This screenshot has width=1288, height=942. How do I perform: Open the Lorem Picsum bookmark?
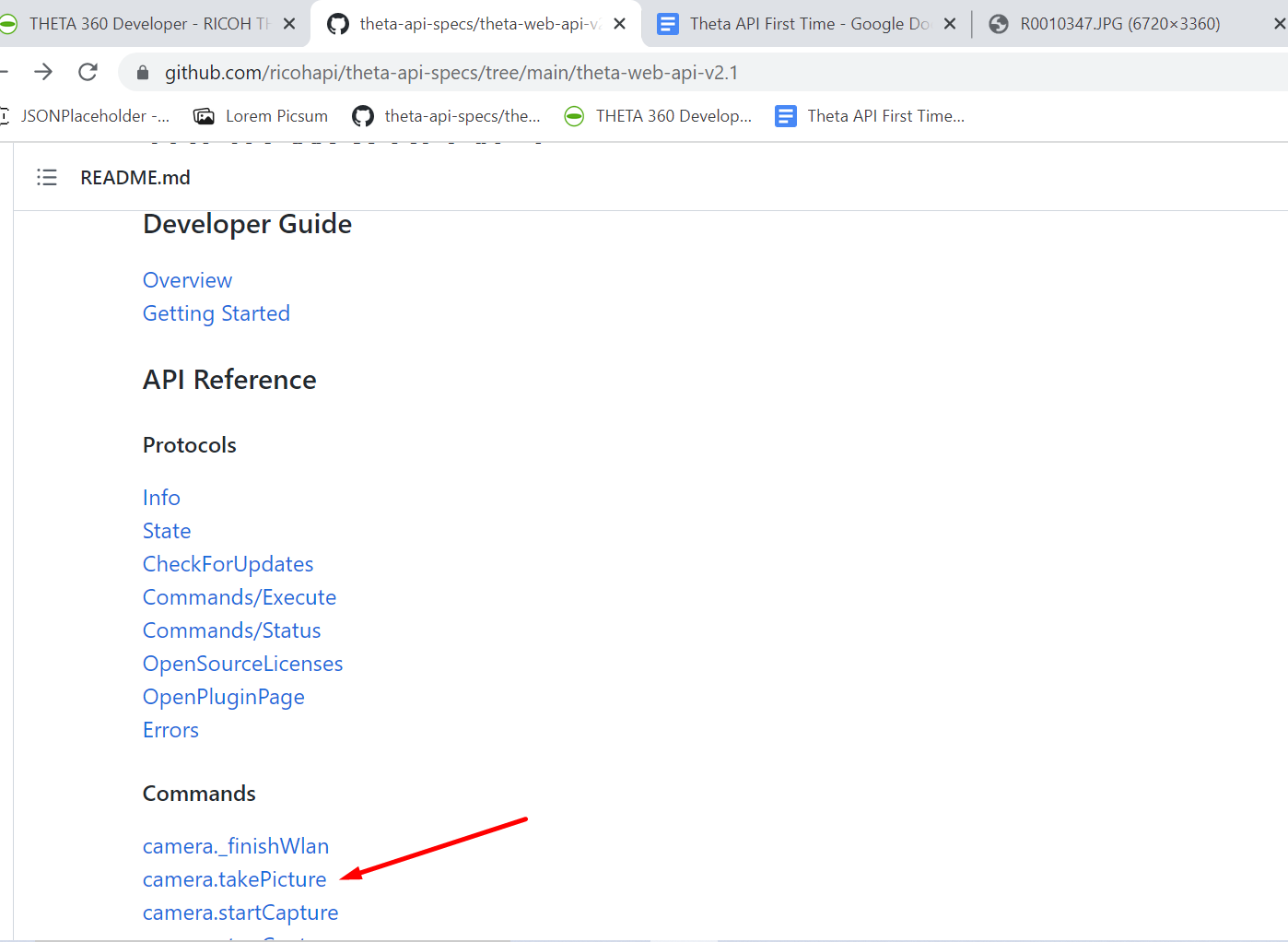pyautogui.click(x=261, y=116)
